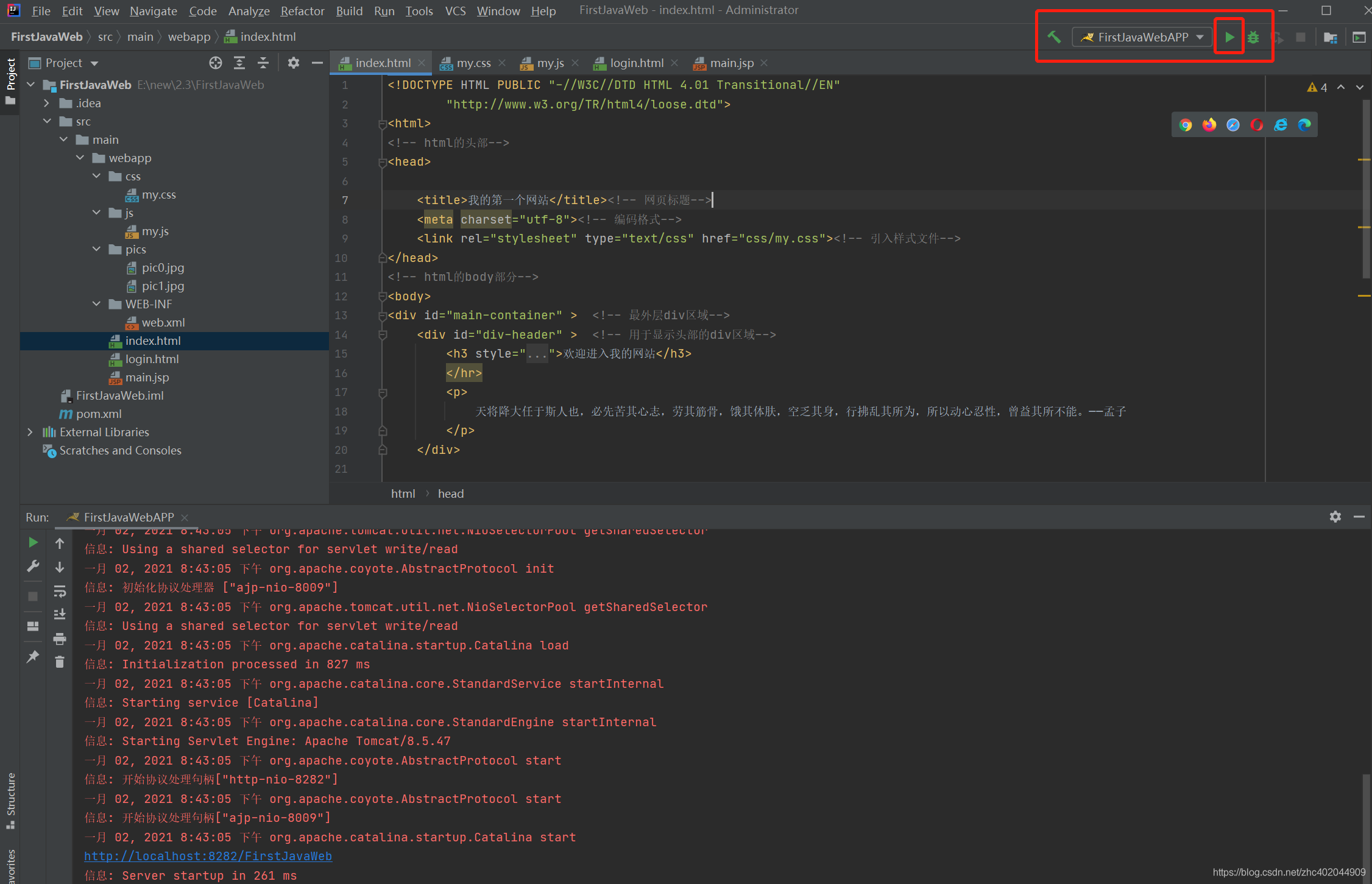Image resolution: width=1372 pixels, height=884 pixels.
Task: Click Scroll to End in Run console
Action: 60,614
